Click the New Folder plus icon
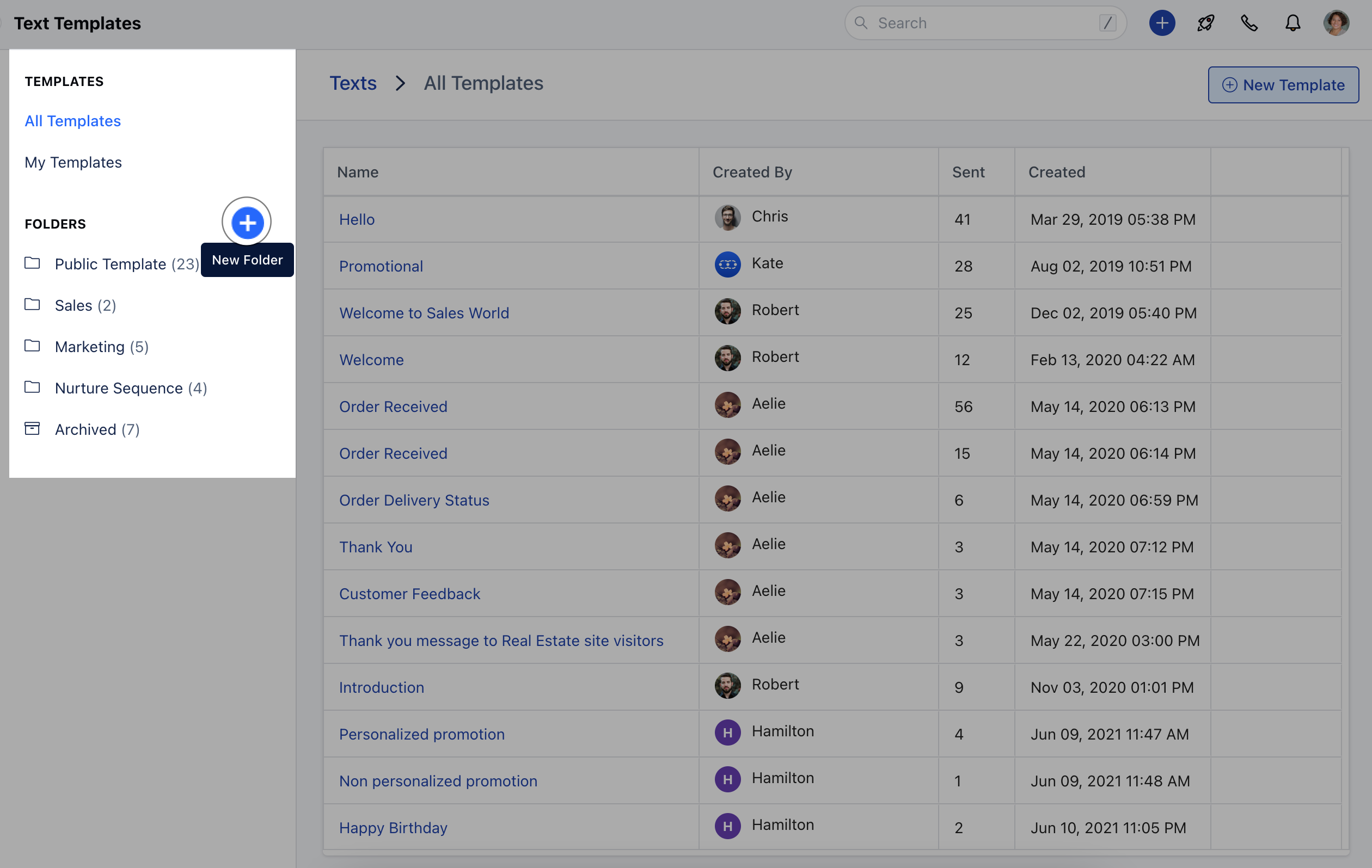Viewport: 1372px width, 868px height. click(247, 222)
